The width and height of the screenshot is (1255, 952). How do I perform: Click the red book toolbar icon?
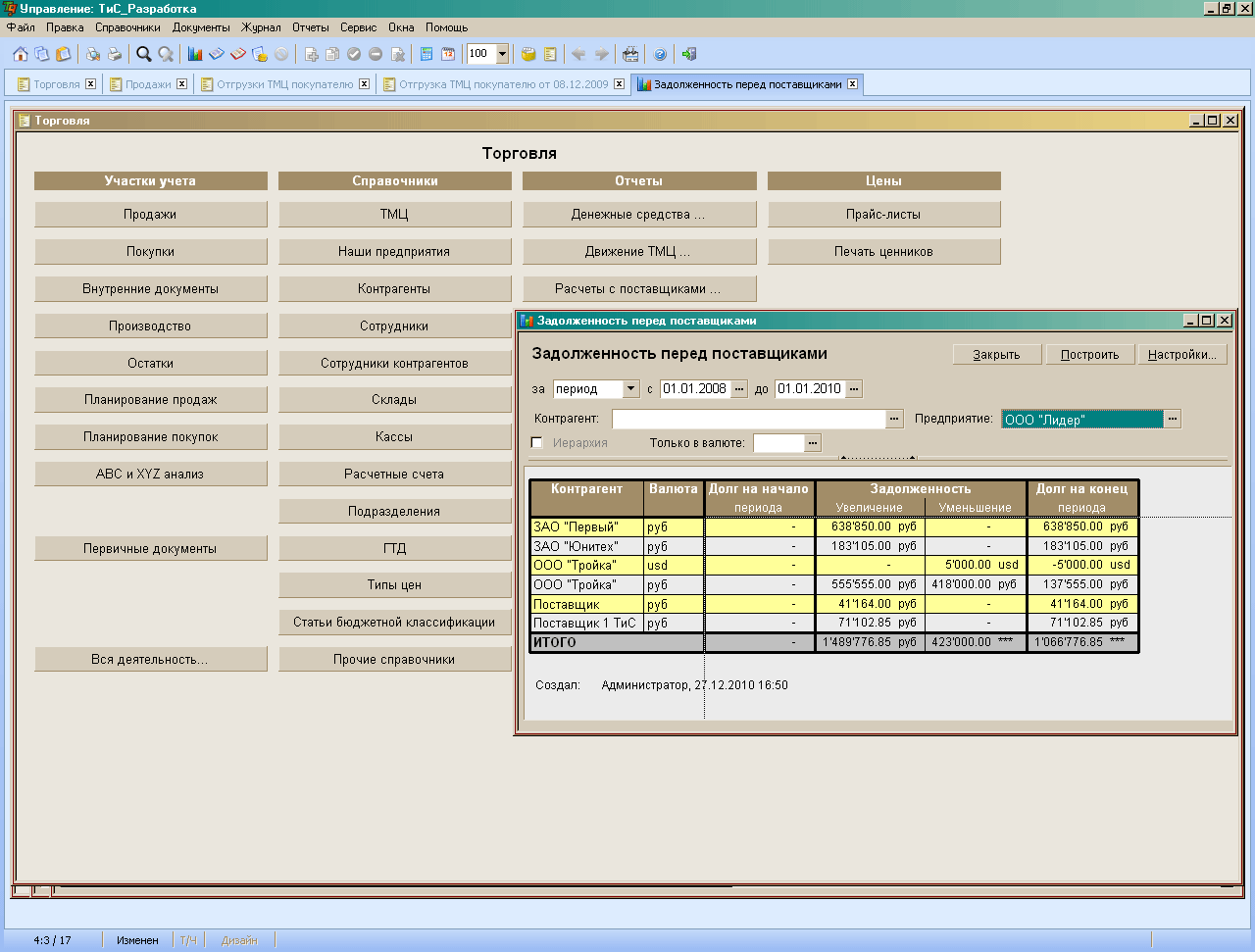pyautogui.click(x=238, y=54)
